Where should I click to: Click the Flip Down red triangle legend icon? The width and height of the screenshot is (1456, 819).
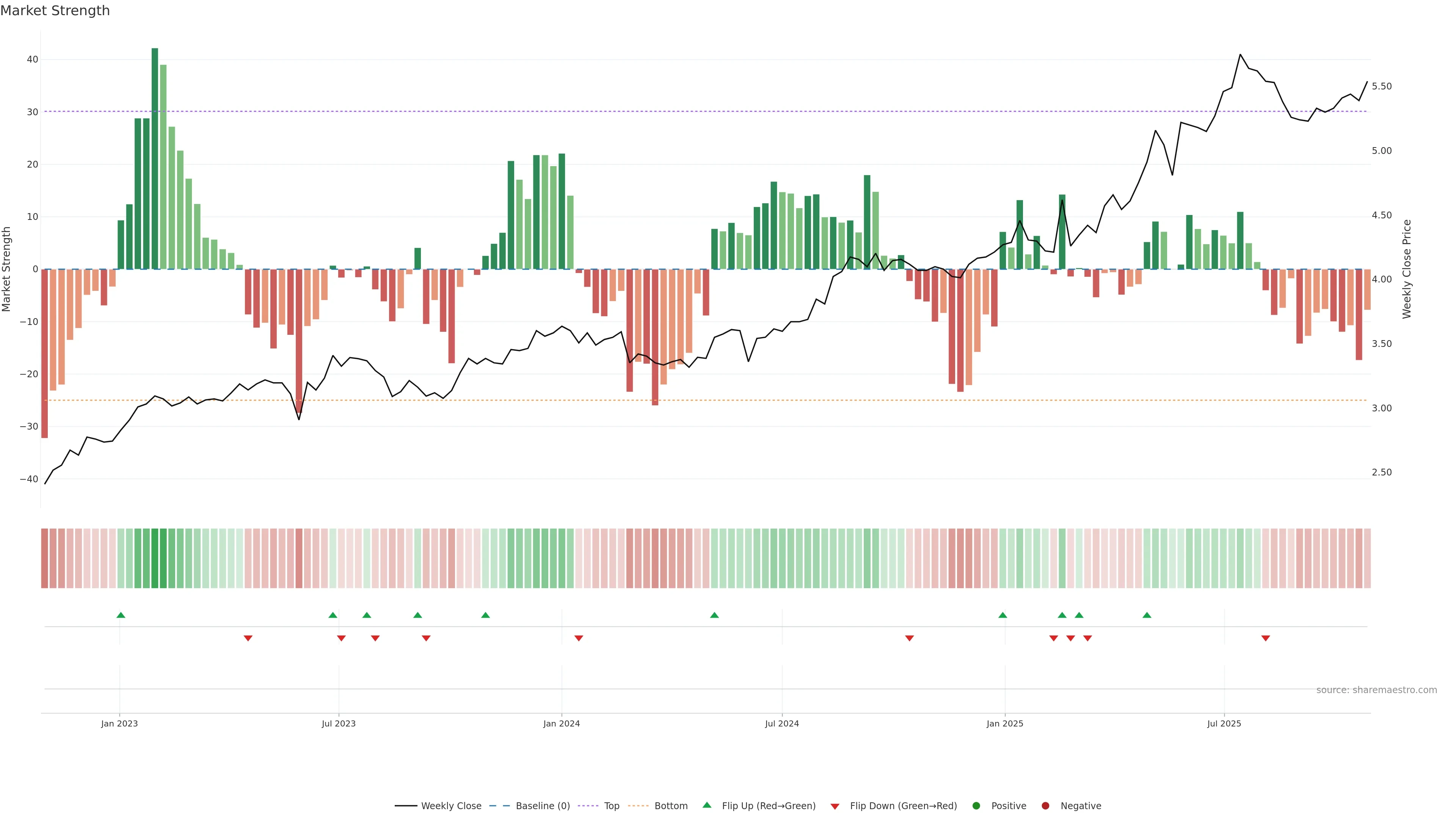835,806
